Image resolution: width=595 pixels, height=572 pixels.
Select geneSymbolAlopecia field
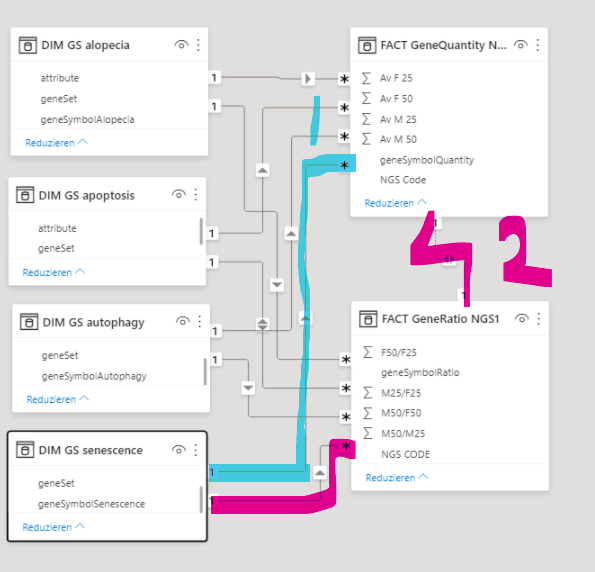(88, 120)
